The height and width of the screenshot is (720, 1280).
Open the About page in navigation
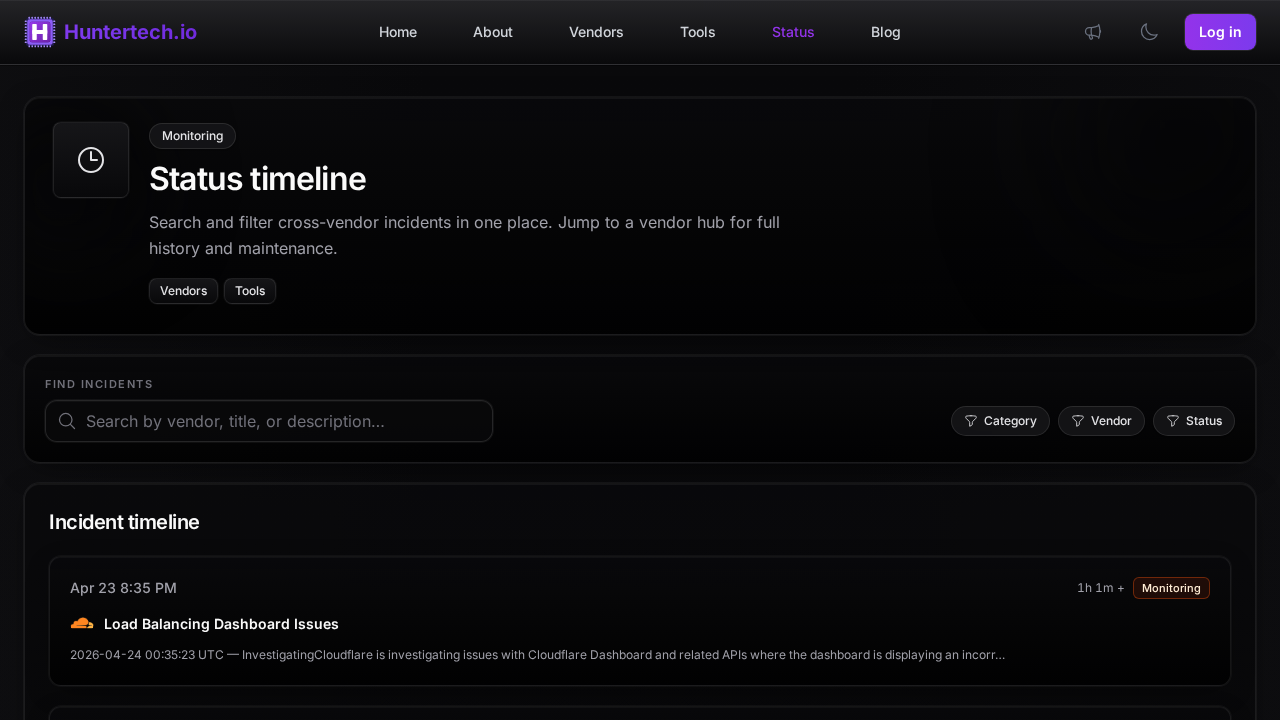tap(493, 32)
